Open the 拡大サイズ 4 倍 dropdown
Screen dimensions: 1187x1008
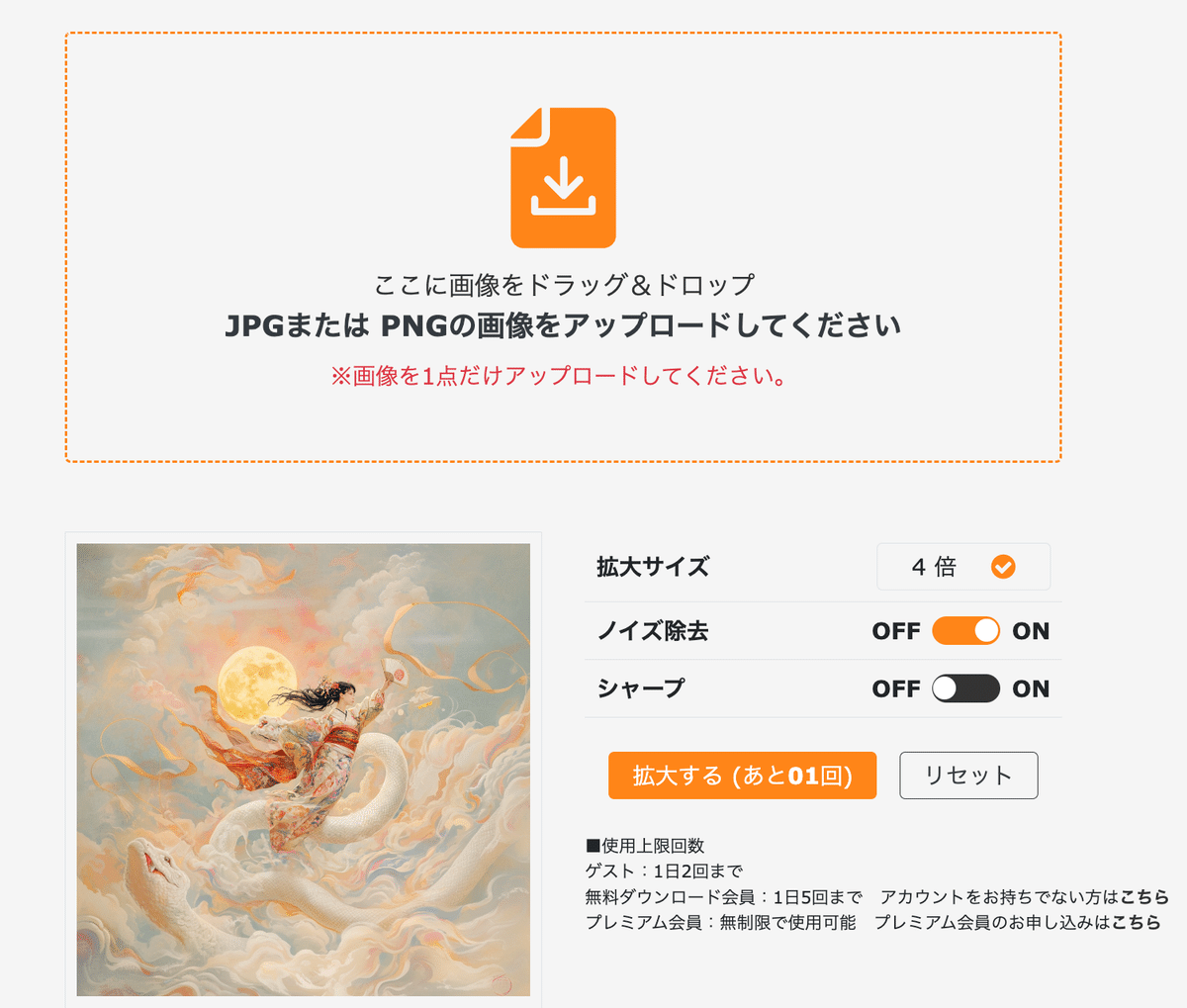coord(963,567)
